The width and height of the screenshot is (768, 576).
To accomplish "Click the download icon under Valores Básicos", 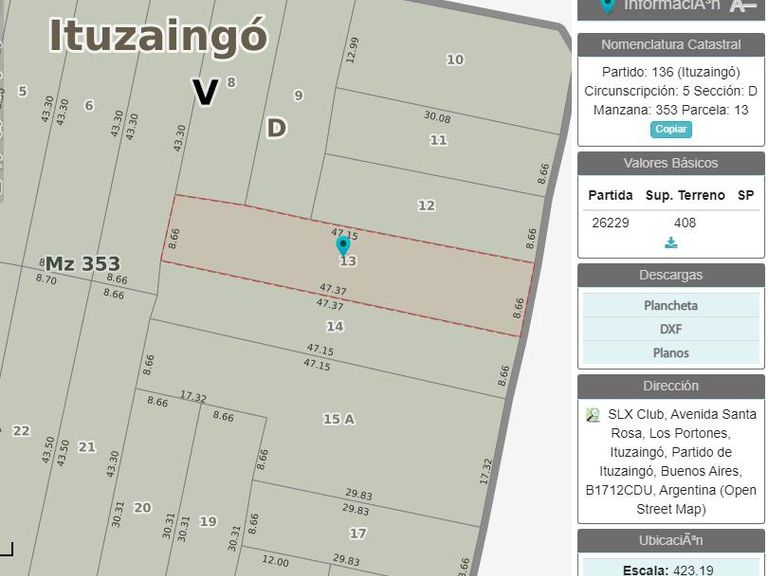I will [x=671, y=242].
